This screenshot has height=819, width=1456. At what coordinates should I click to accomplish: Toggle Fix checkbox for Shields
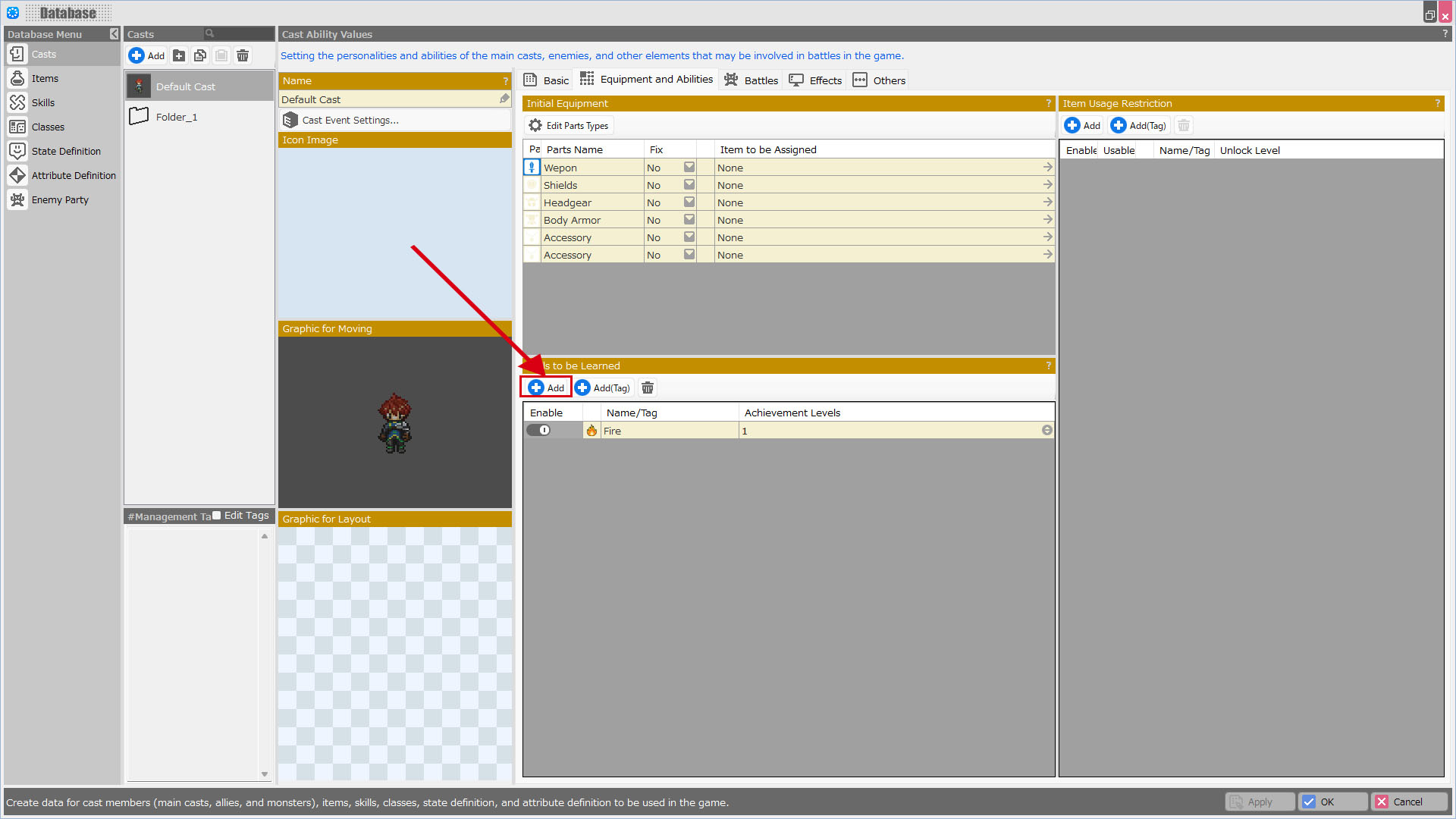(689, 184)
